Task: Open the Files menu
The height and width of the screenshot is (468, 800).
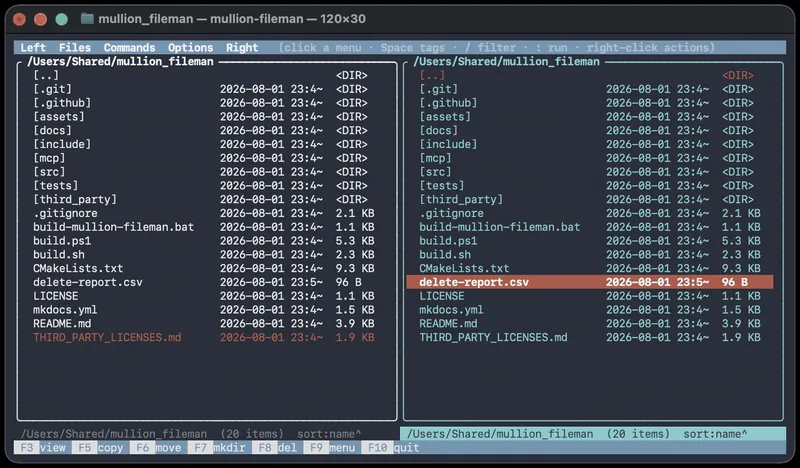Action: pyautogui.click(x=74, y=47)
